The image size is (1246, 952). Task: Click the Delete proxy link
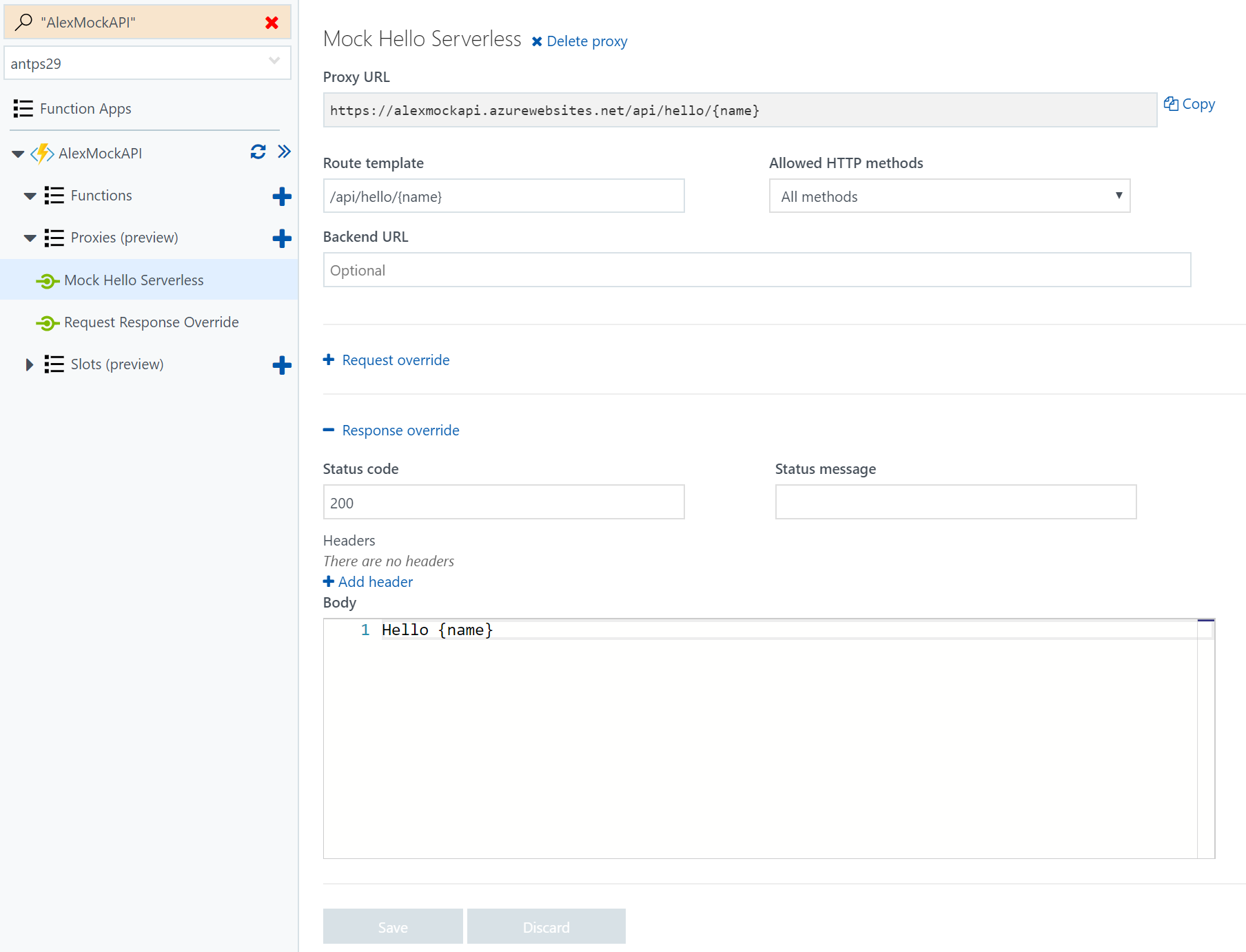(x=580, y=41)
